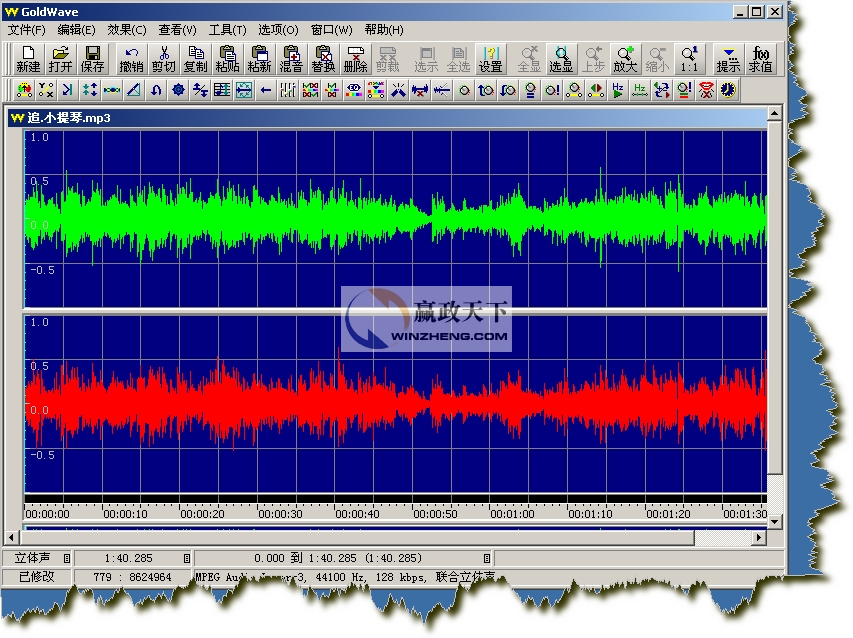
Task: Open the 文件(F) menu
Action: [27, 30]
